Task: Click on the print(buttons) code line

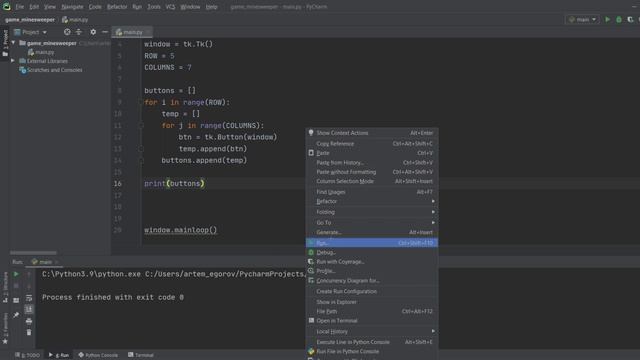Action: 174,184
